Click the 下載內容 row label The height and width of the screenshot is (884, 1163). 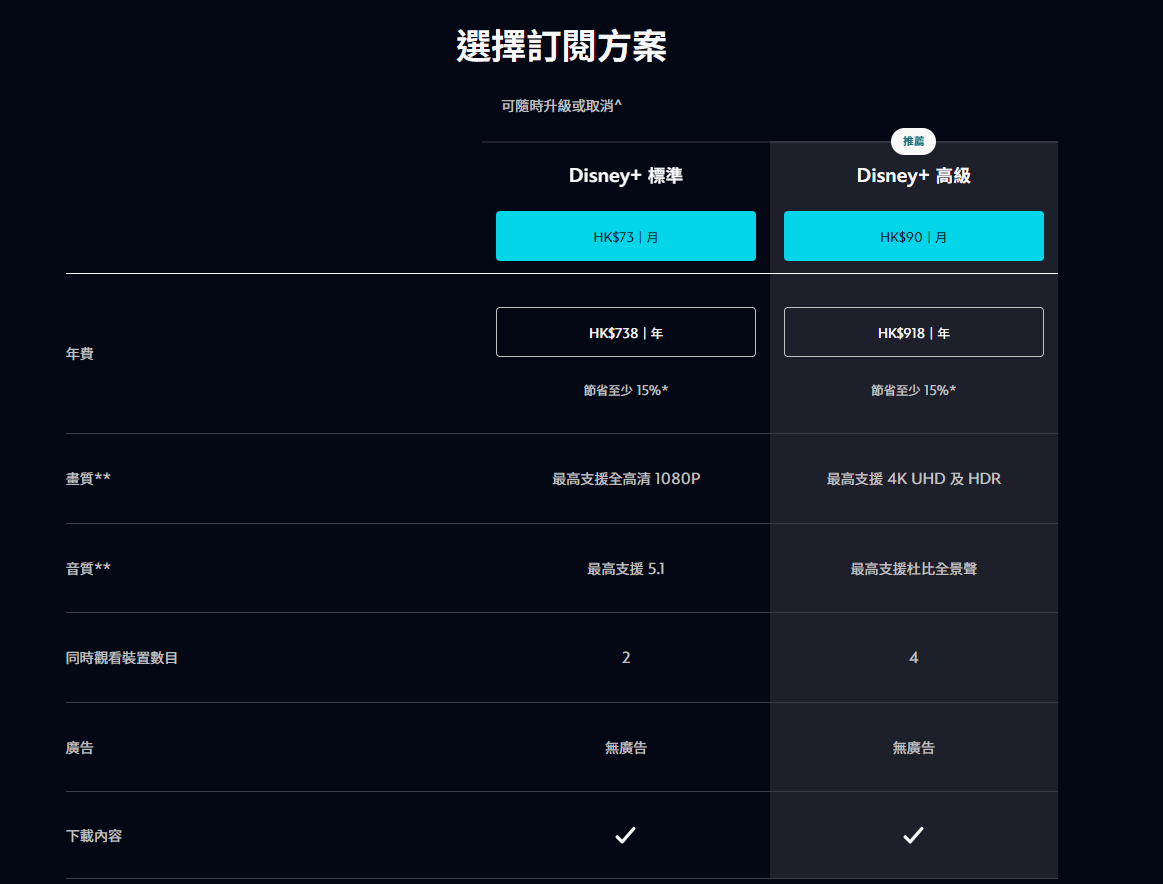coord(94,836)
